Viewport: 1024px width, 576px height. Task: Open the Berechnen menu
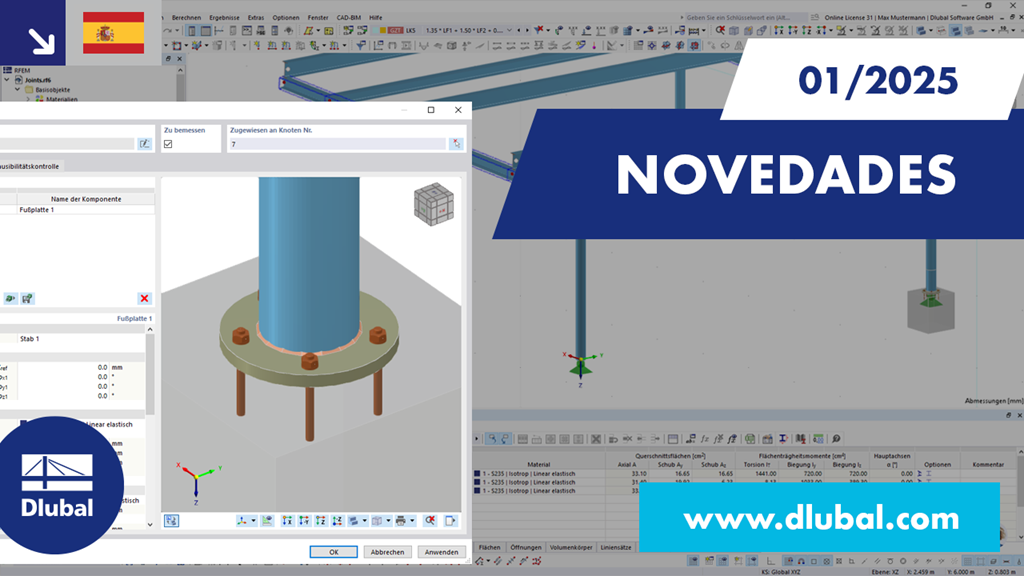click(186, 18)
